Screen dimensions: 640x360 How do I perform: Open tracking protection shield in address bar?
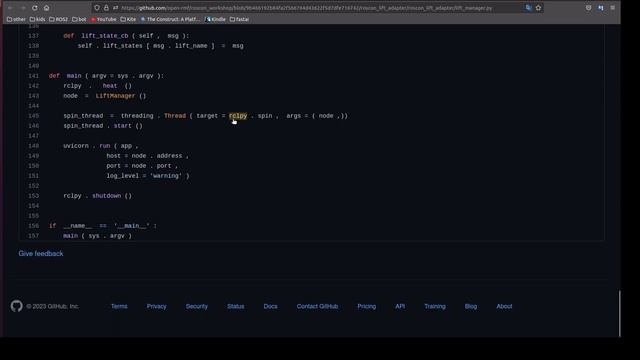(97, 8)
